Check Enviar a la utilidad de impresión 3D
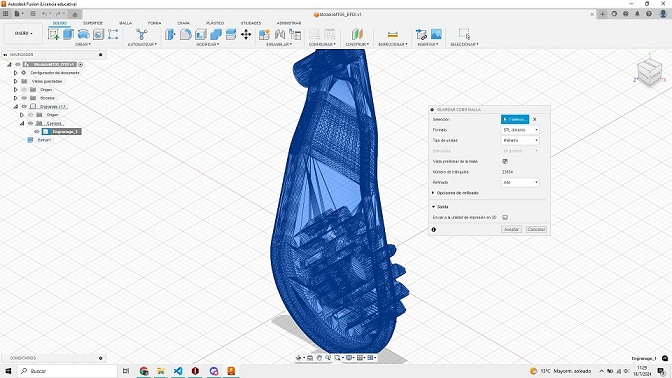 pos(505,217)
